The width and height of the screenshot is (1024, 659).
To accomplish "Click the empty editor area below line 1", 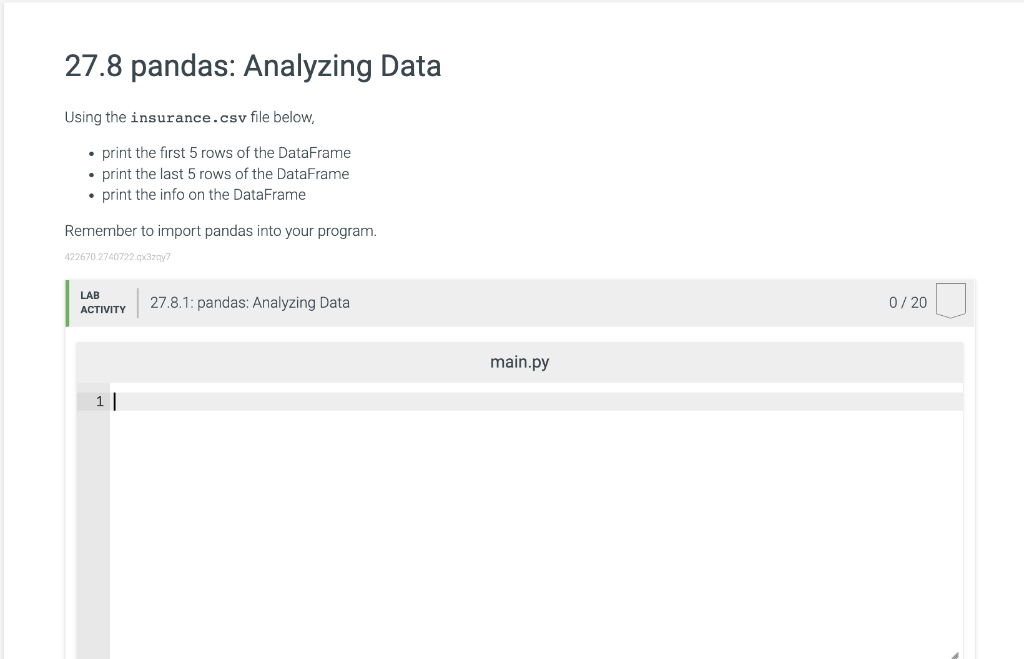I will [536, 532].
